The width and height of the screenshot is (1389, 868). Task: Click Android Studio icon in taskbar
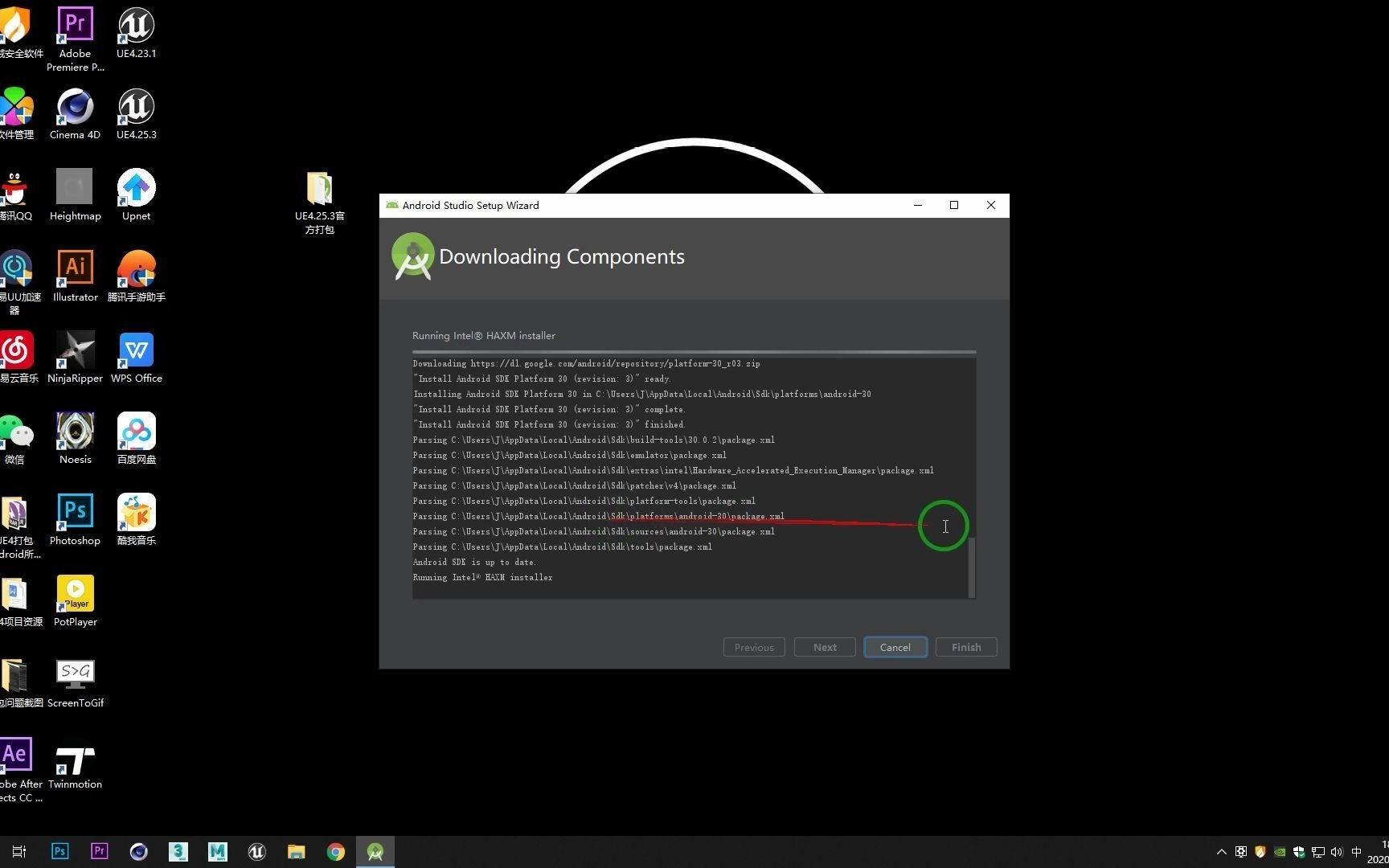coord(375,851)
